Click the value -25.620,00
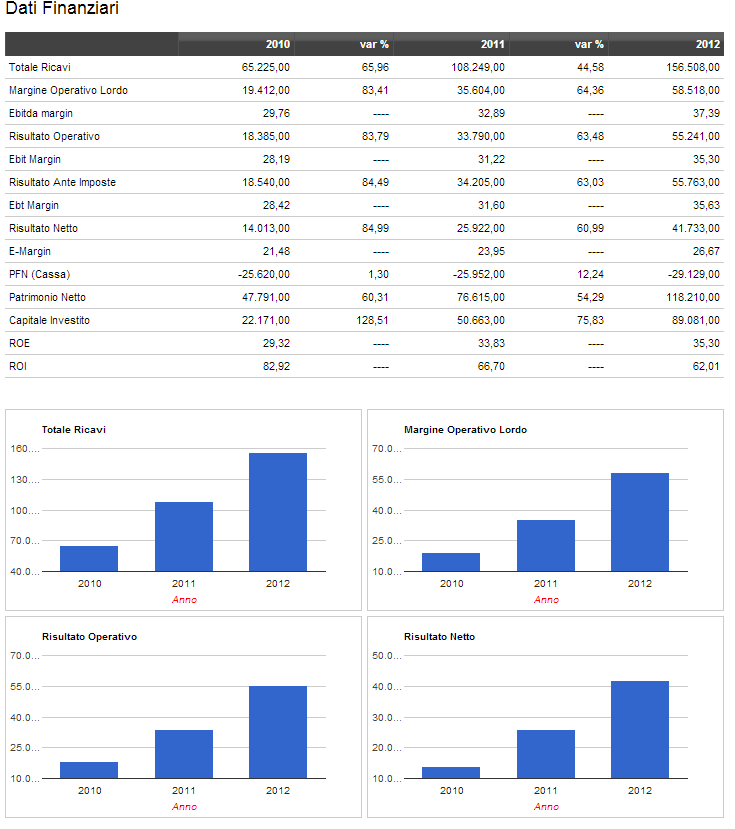Image resolution: width=735 pixels, height=829 pixels. (264, 274)
